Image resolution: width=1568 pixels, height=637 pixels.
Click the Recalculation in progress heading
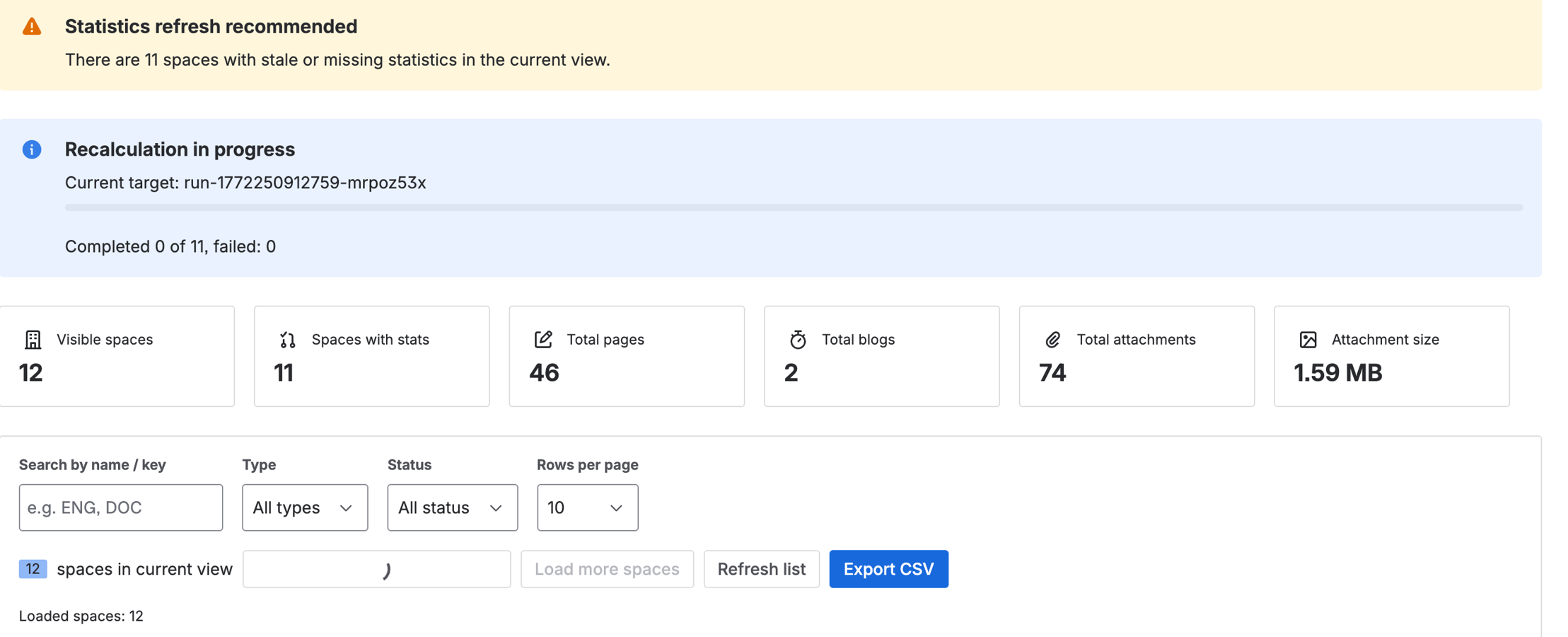coord(180,149)
